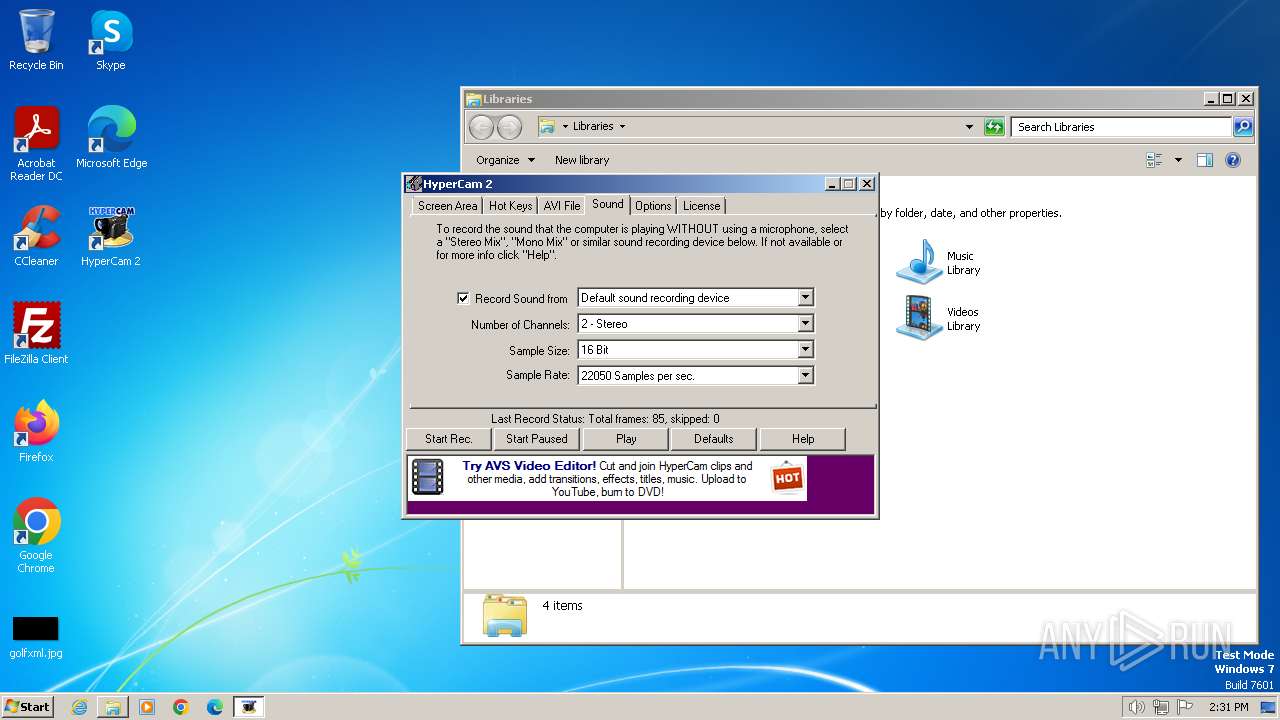
Task: Click the taskbar clock showing 2:31 PM
Action: pos(1228,707)
